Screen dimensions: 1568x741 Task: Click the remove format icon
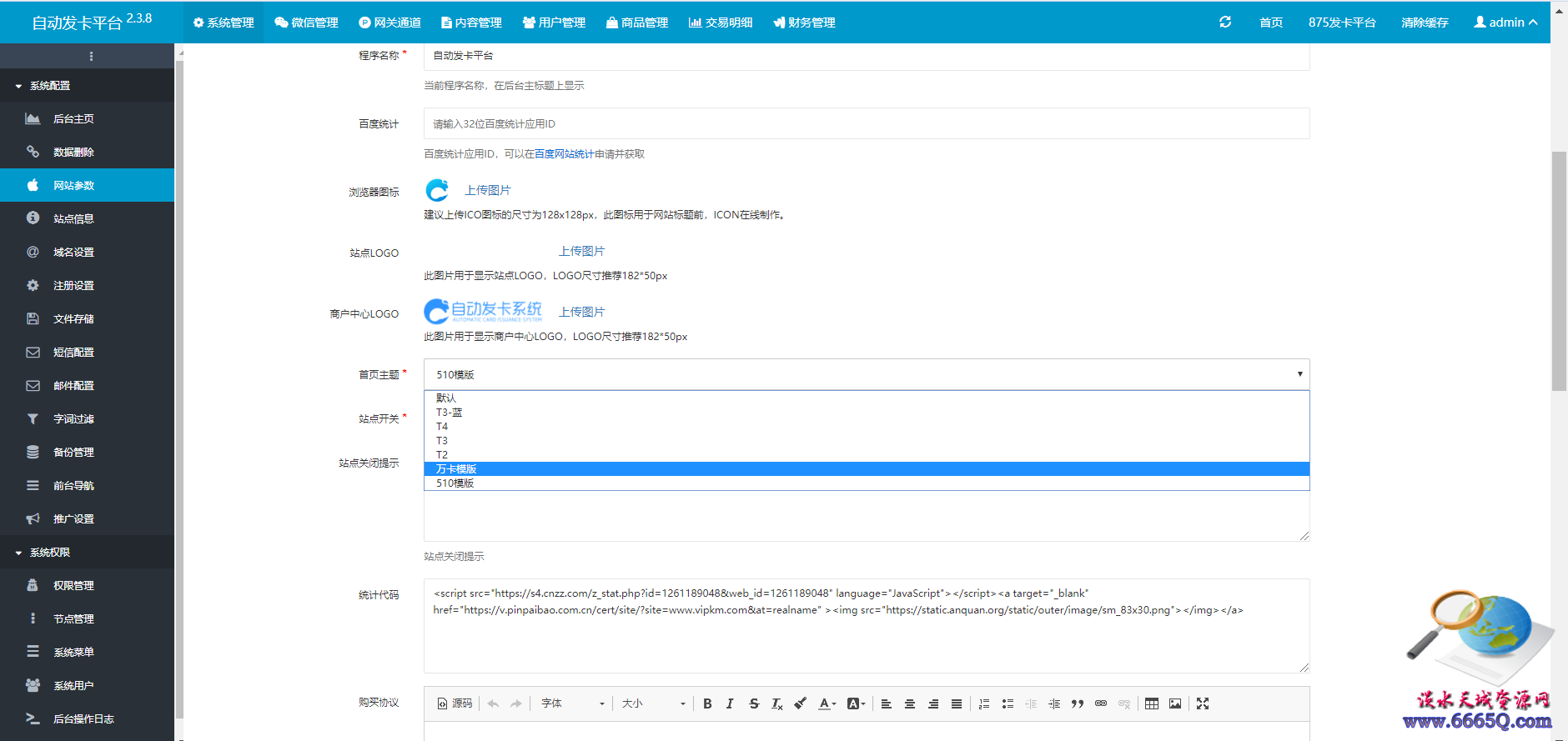776,703
